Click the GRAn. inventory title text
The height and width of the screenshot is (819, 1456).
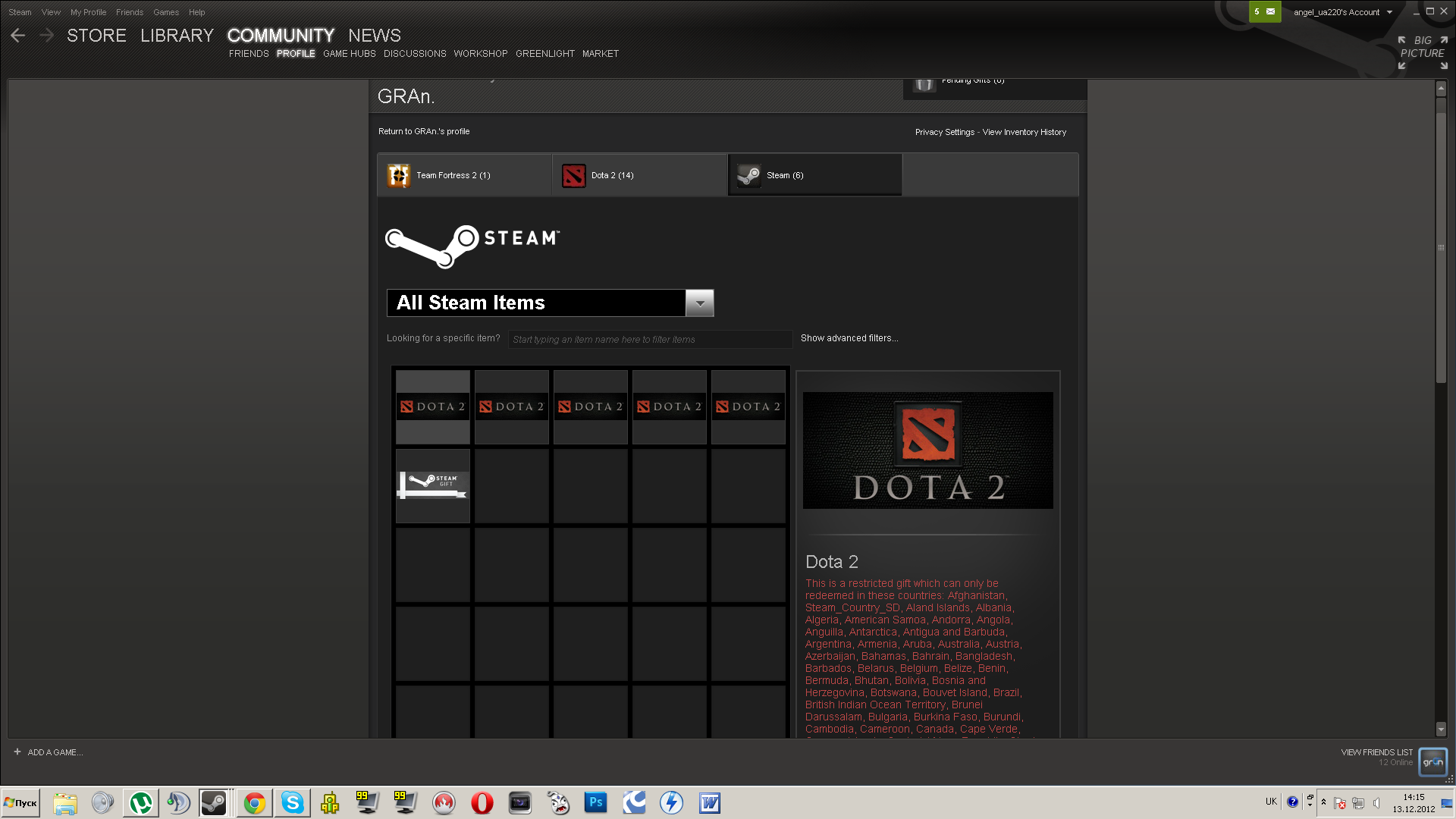point(406,96)
